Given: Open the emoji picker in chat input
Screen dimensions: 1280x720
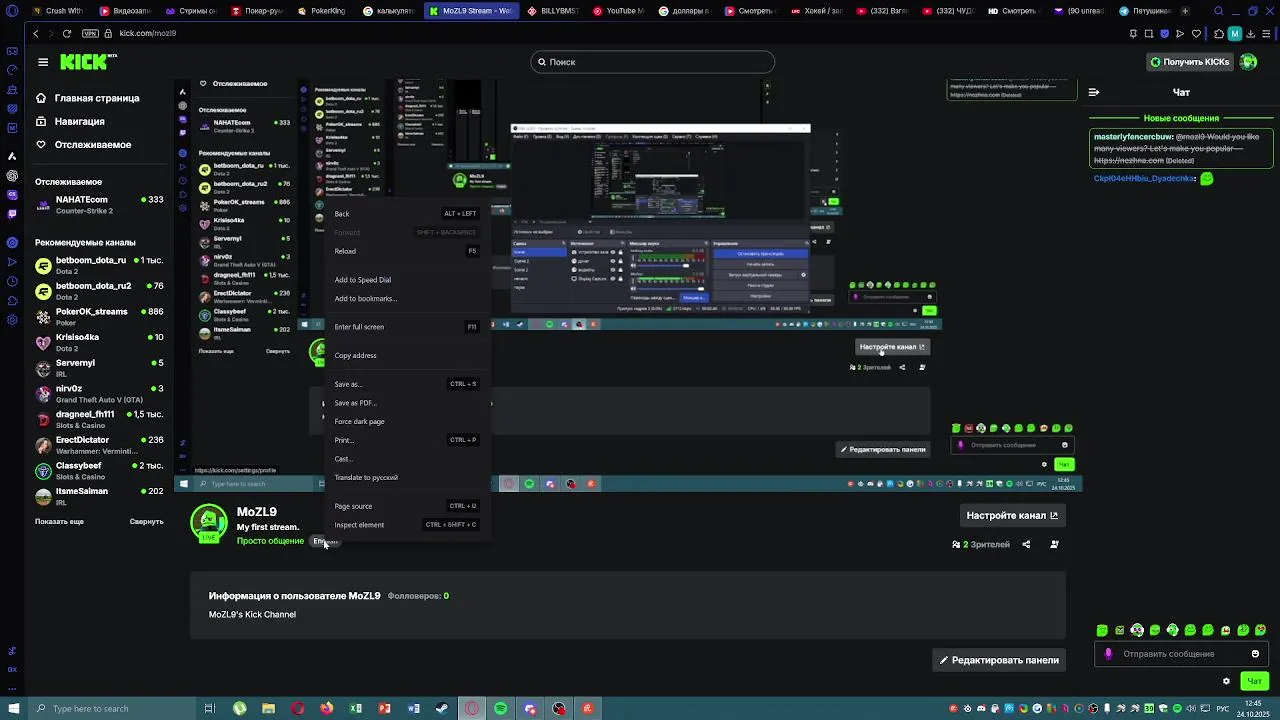Looking at the screenshot, I should [1255, 654].
